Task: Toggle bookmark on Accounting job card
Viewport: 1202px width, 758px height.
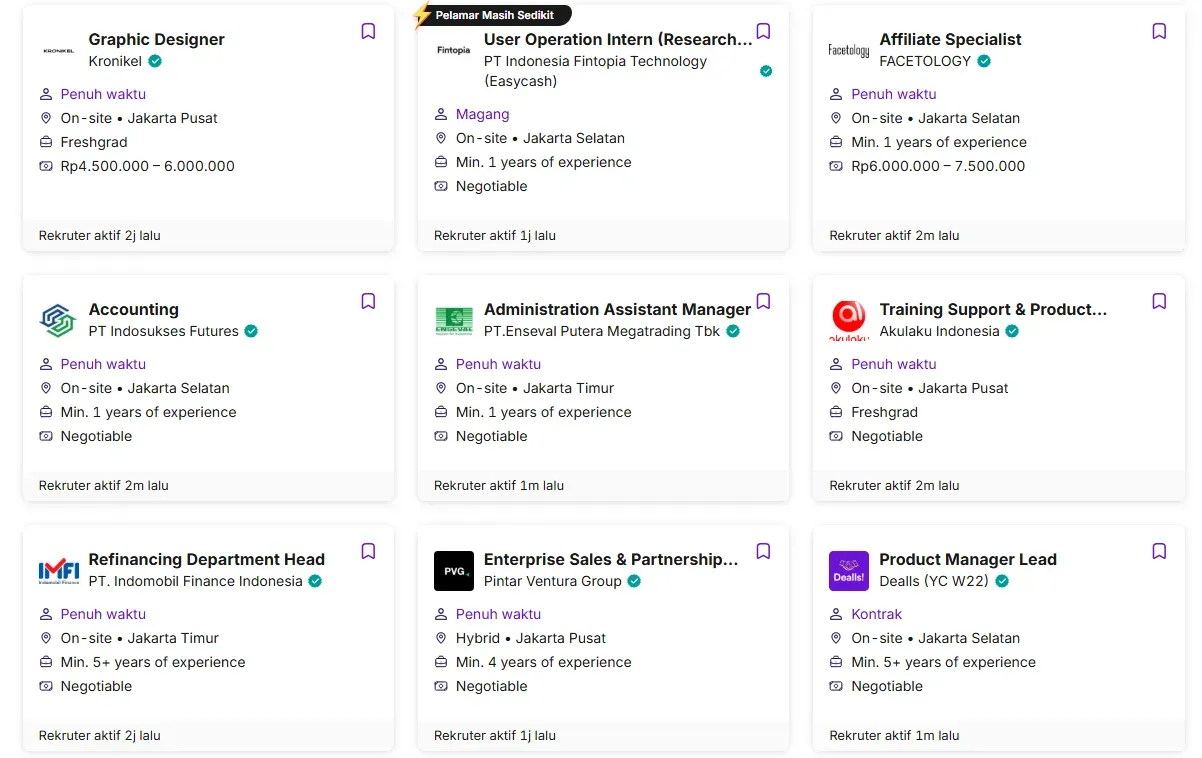Action: click(368, 302)
